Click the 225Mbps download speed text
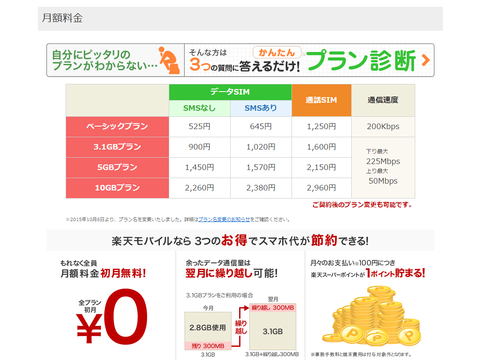Image resolution: width=480 pixels, height=360 pixels. (383, 161)
